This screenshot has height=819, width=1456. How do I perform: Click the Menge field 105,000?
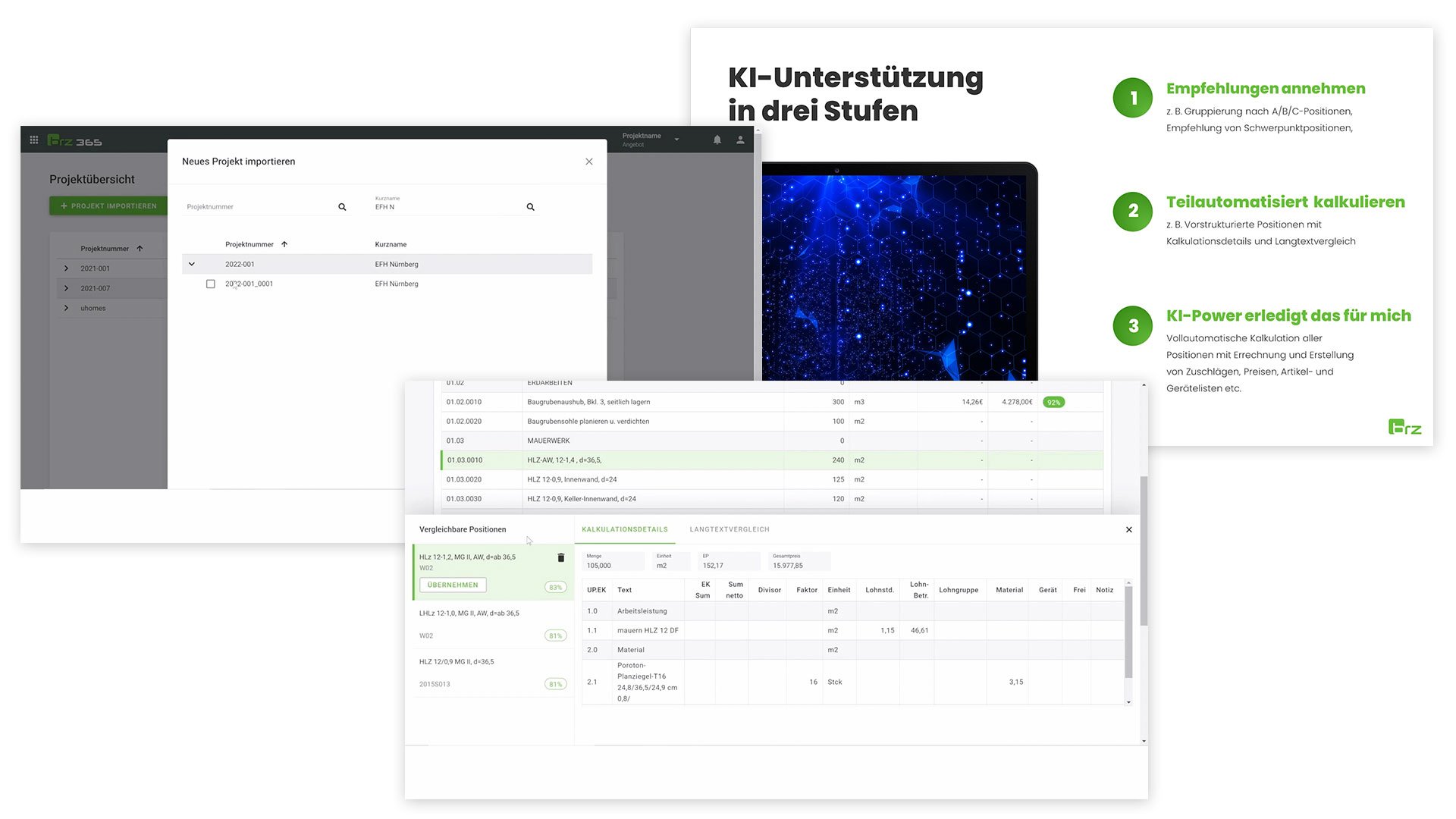click(x=613, y=561)
